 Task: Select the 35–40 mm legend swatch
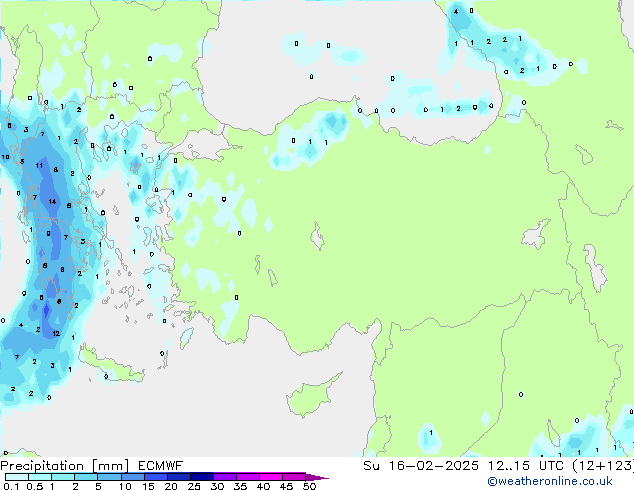(247, 477)
